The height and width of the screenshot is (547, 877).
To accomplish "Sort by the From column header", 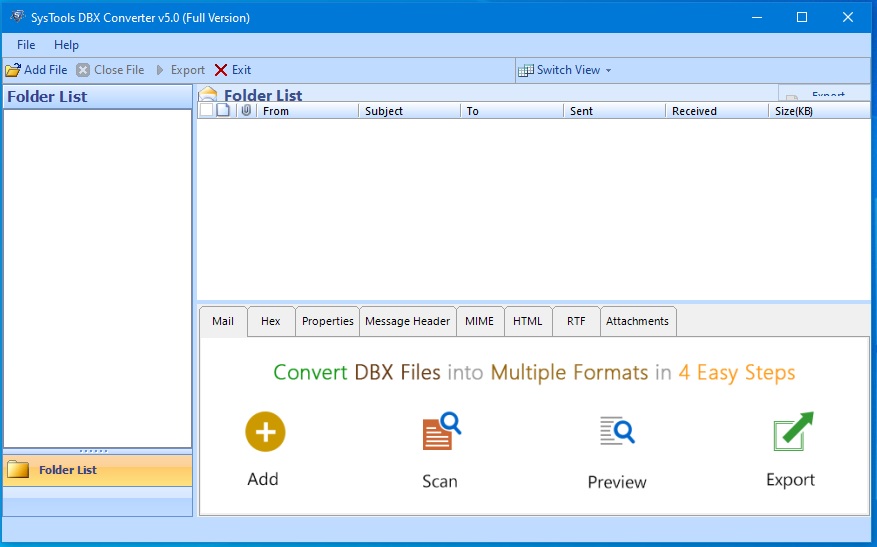I will pos(307,111).
